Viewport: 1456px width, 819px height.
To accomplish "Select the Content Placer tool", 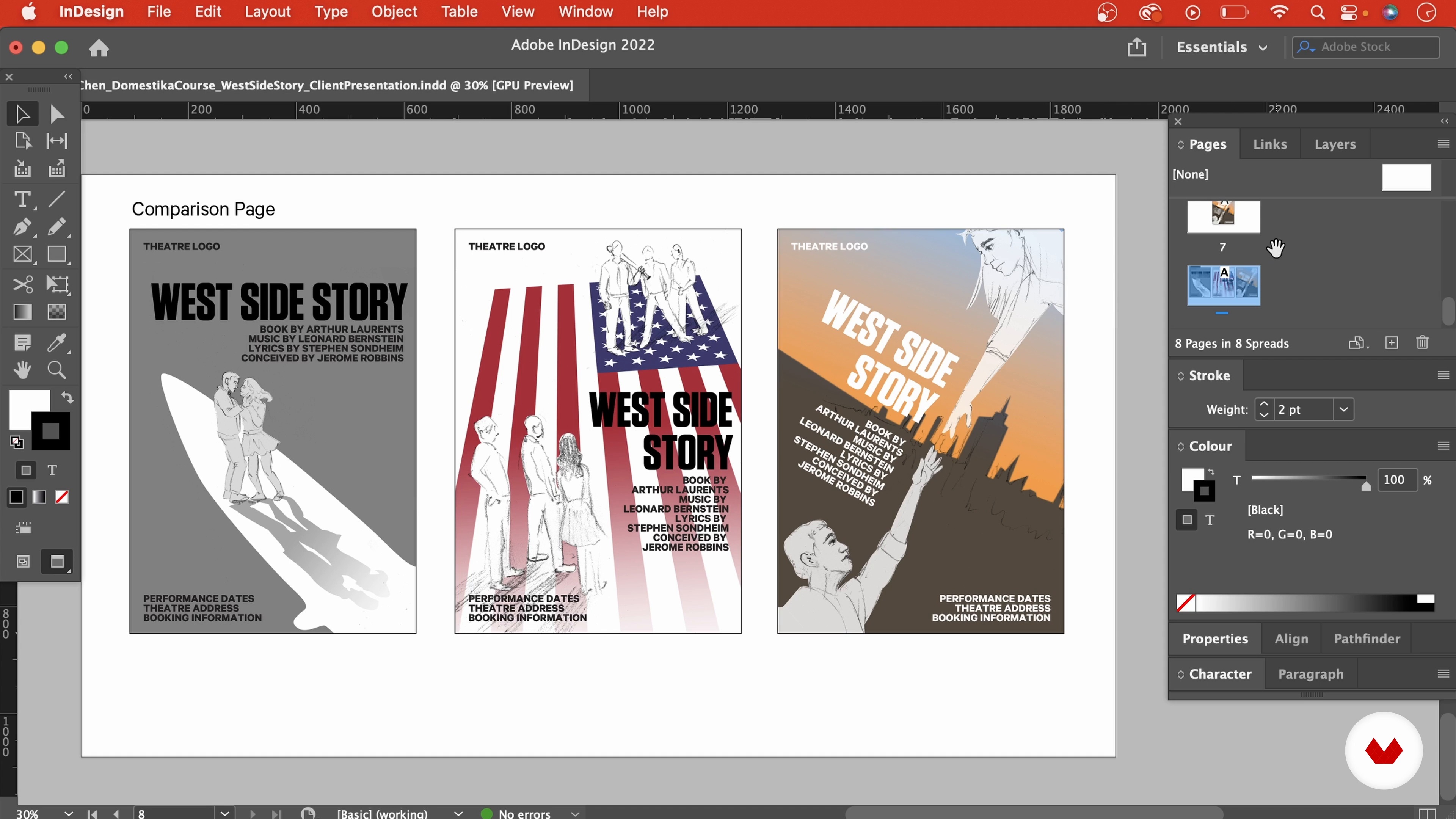I will pyautogui.click(x=56, y=169).
